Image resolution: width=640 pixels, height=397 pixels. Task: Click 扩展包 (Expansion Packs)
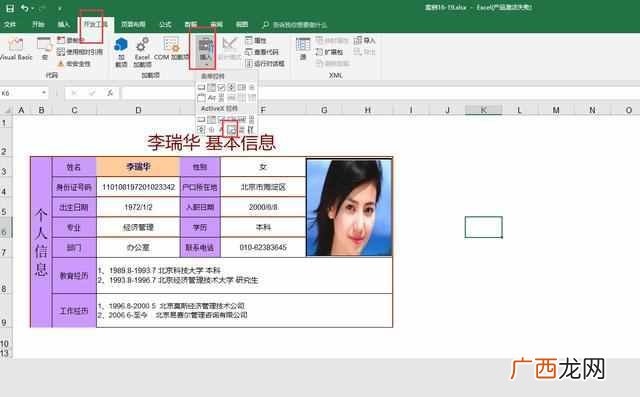[329, 52]
